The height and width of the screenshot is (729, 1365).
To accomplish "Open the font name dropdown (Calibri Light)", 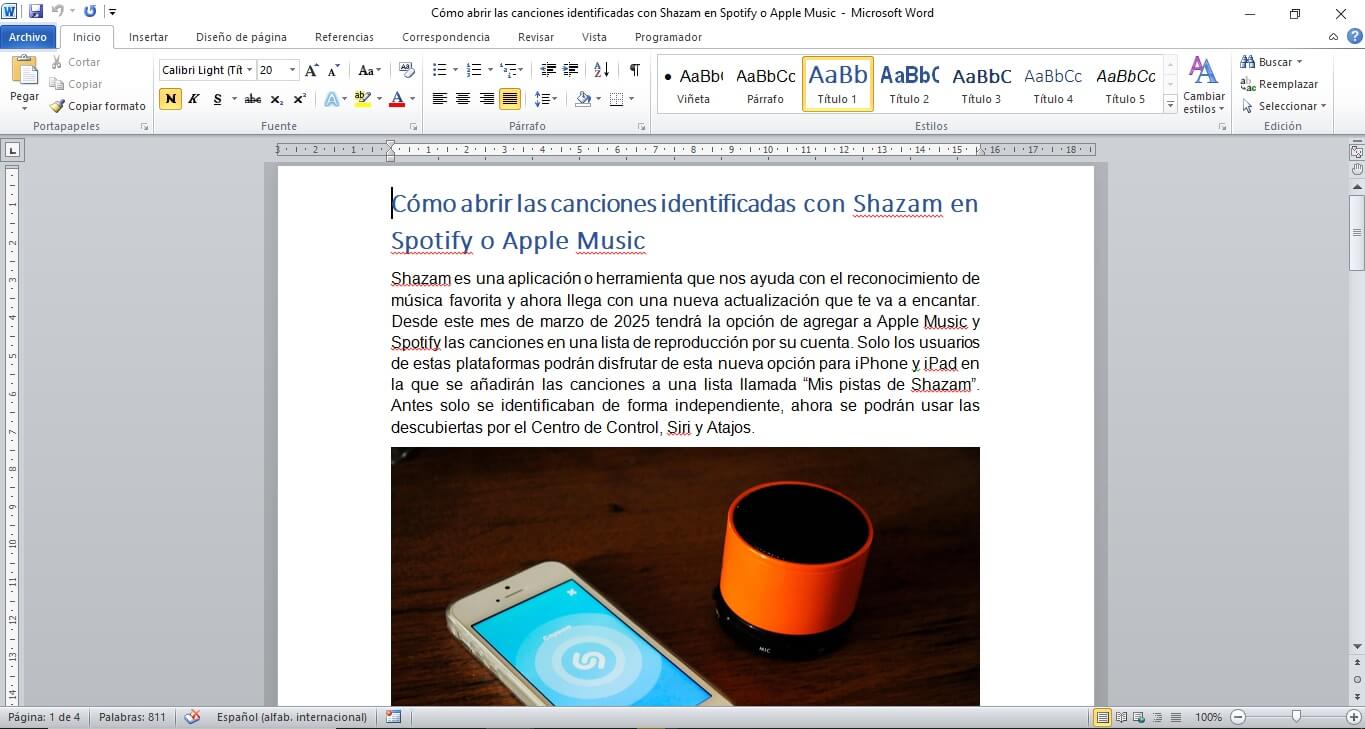I will tap(249, 70).
